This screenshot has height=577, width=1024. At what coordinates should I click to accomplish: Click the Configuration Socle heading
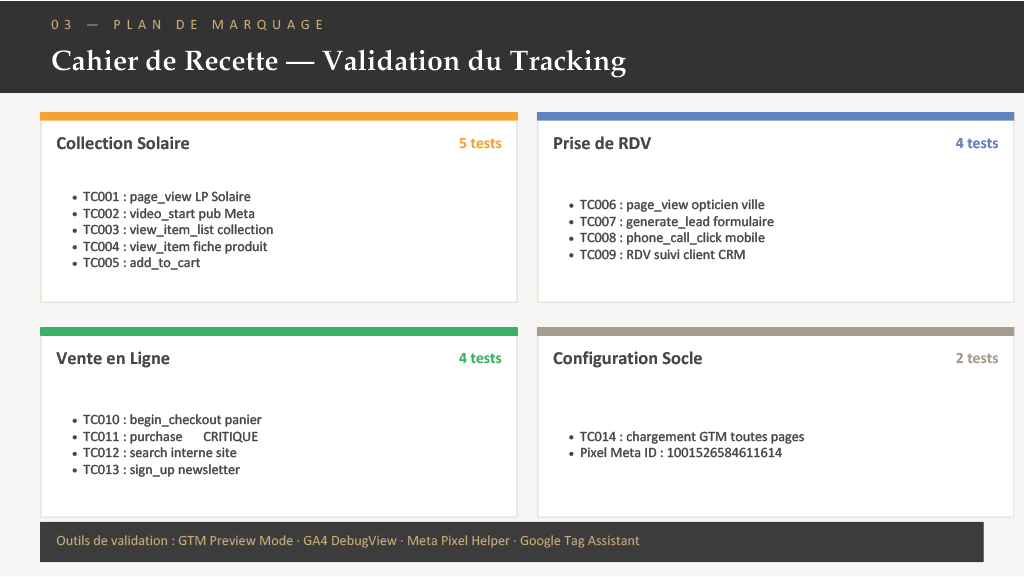[628, 358]
